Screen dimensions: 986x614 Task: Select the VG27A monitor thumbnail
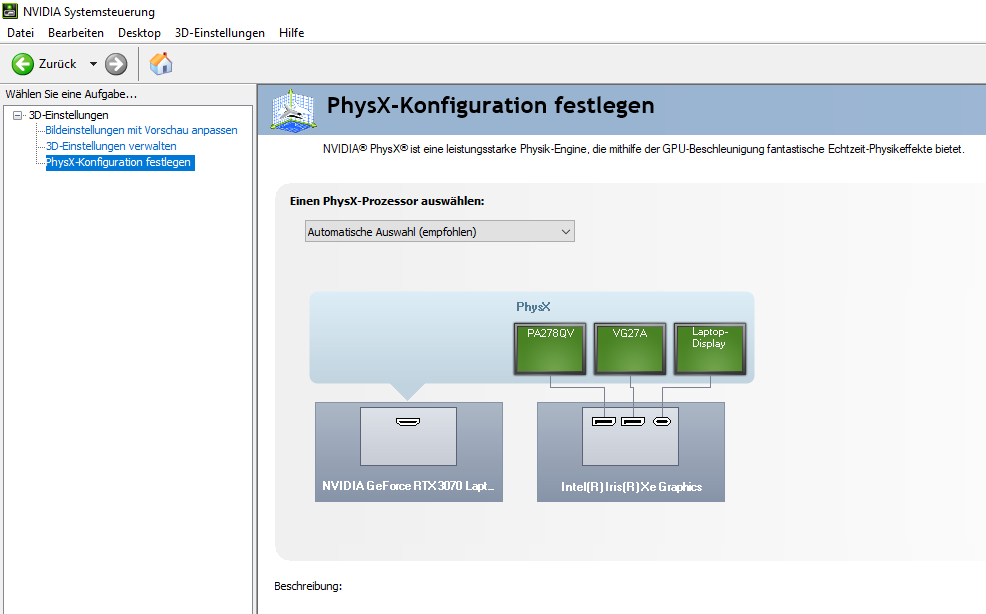[x=630, y=349]
